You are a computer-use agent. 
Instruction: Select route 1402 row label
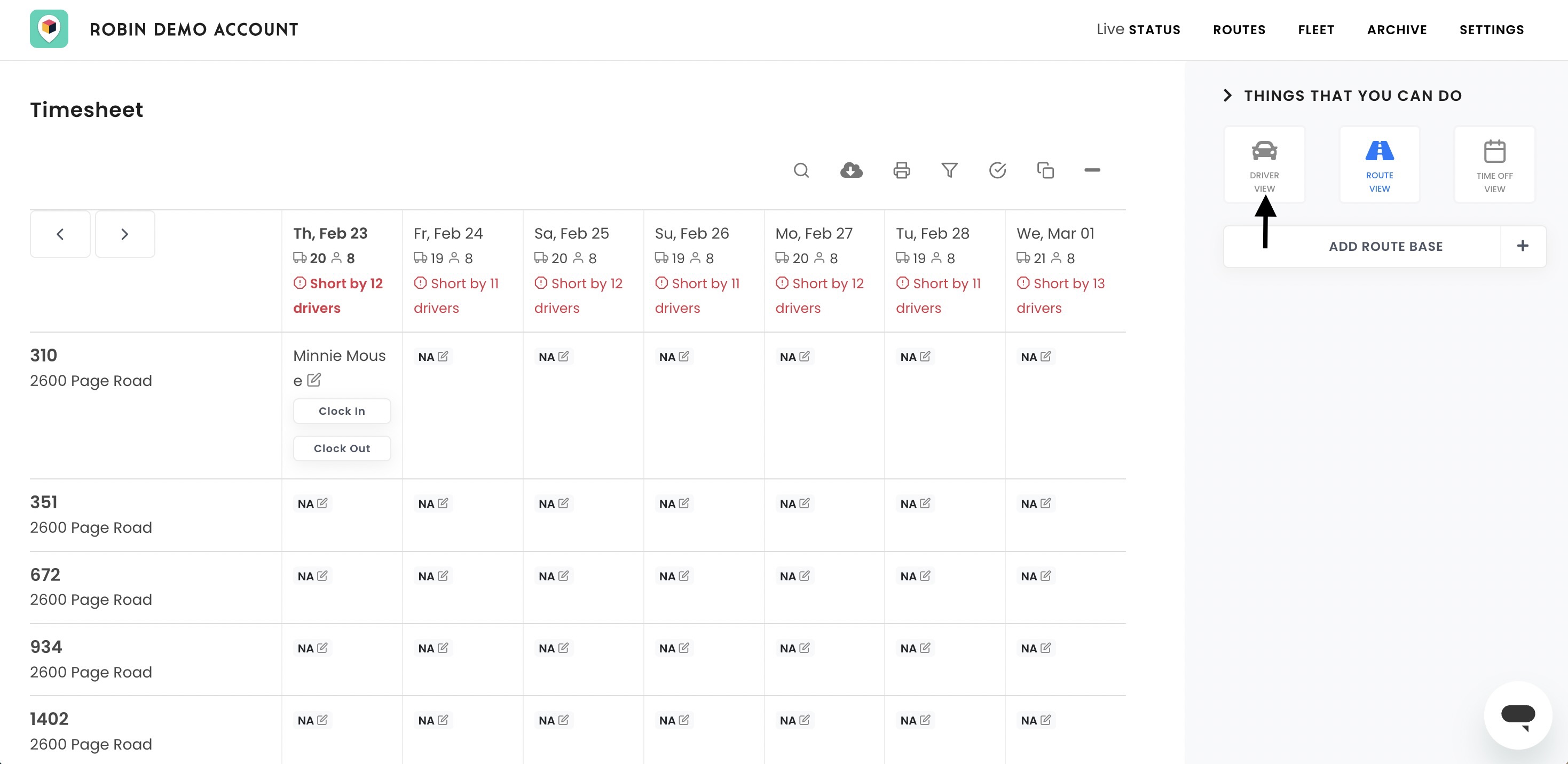(x=49, y=718)
